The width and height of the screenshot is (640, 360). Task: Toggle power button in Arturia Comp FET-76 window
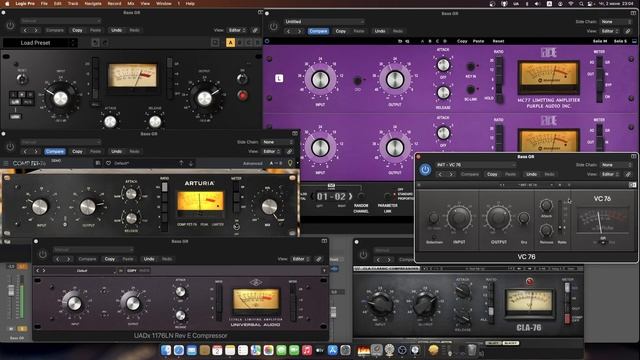click(x=10, y=147)
